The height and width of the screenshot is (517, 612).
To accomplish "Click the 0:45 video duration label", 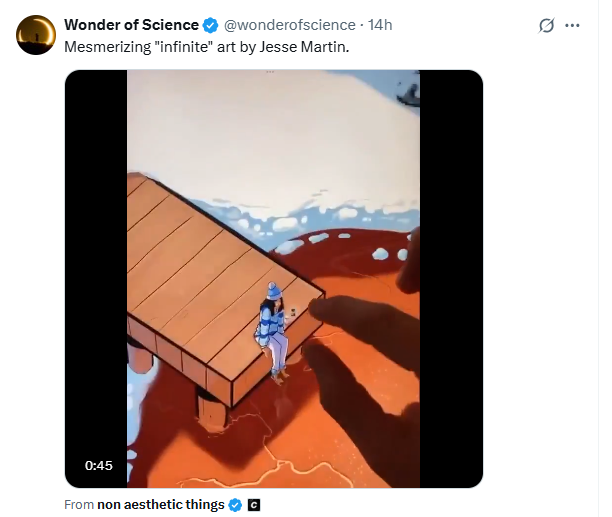I will point(99,465).
